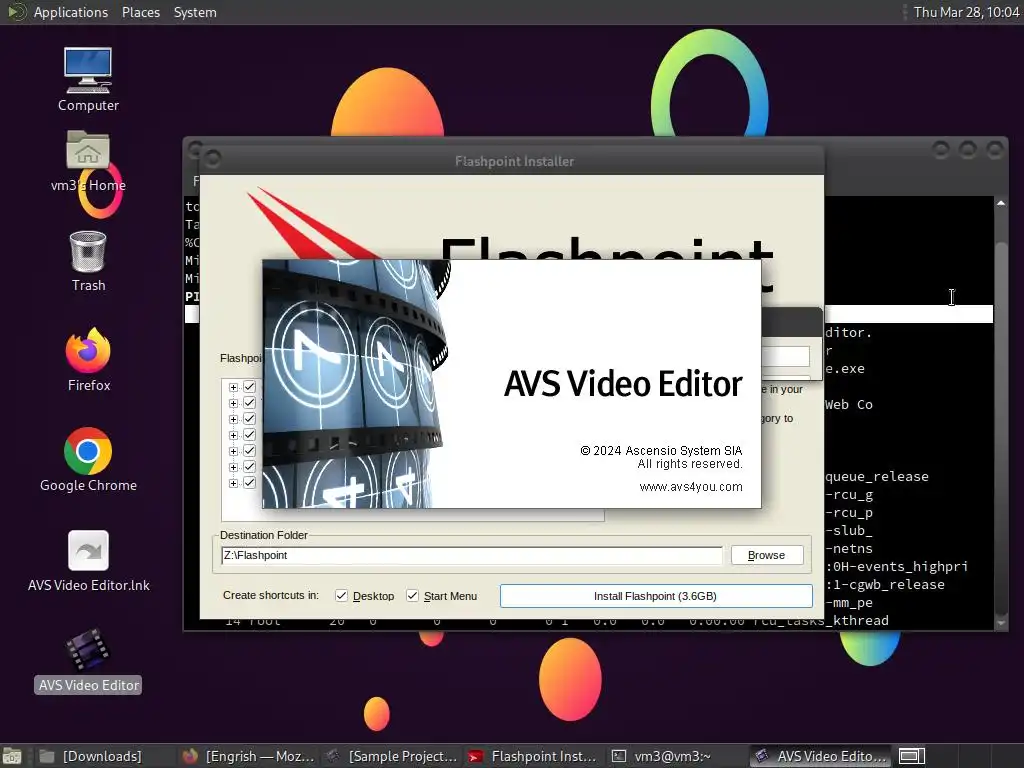Image resolution: width=1024 pixels, height=768 pixels.
Task: Click the Flashpoint Installer title bar
Action: pyautogui.click(x=514, y=161)
